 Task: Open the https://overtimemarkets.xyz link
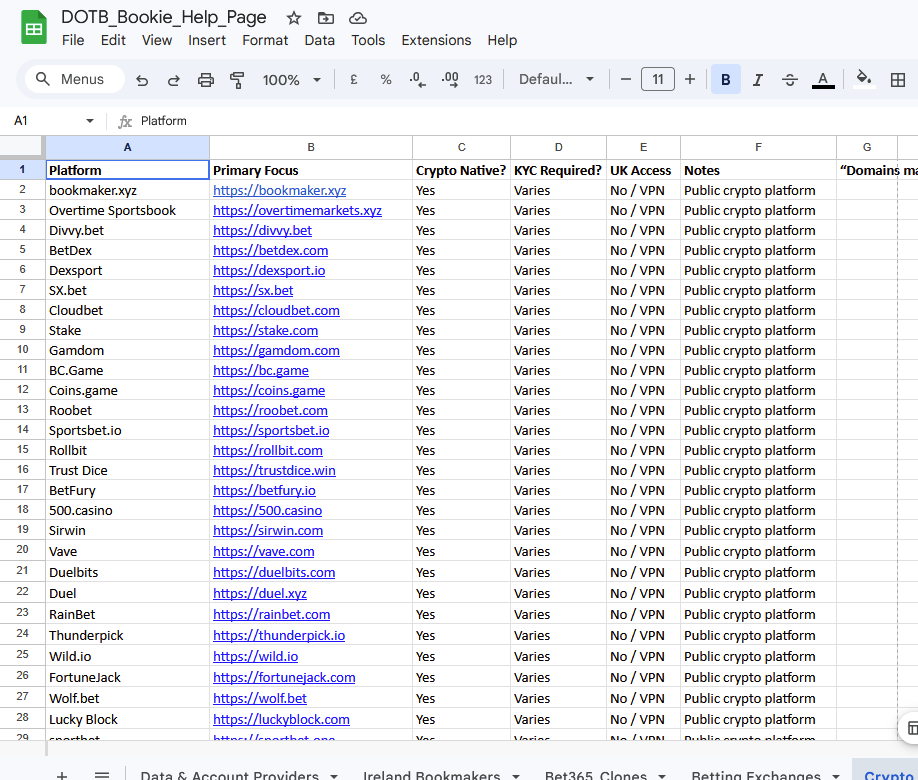point(297,210)
